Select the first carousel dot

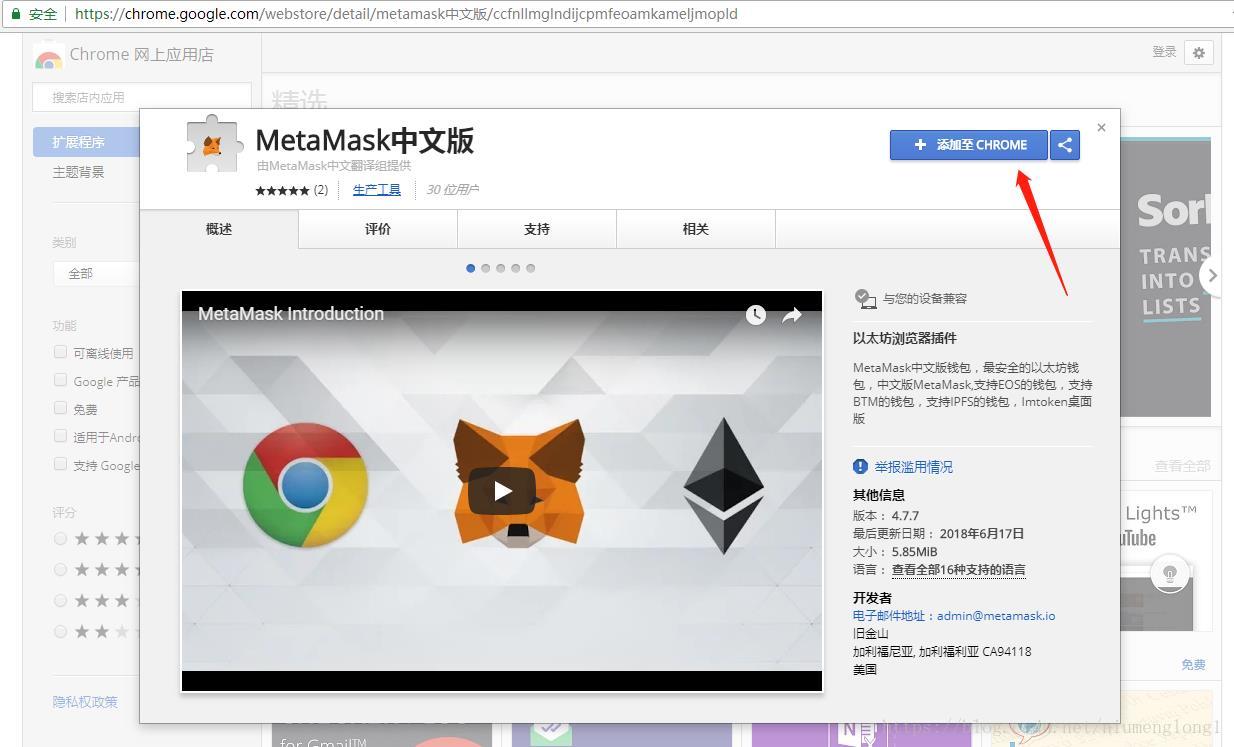pos(471,268)
